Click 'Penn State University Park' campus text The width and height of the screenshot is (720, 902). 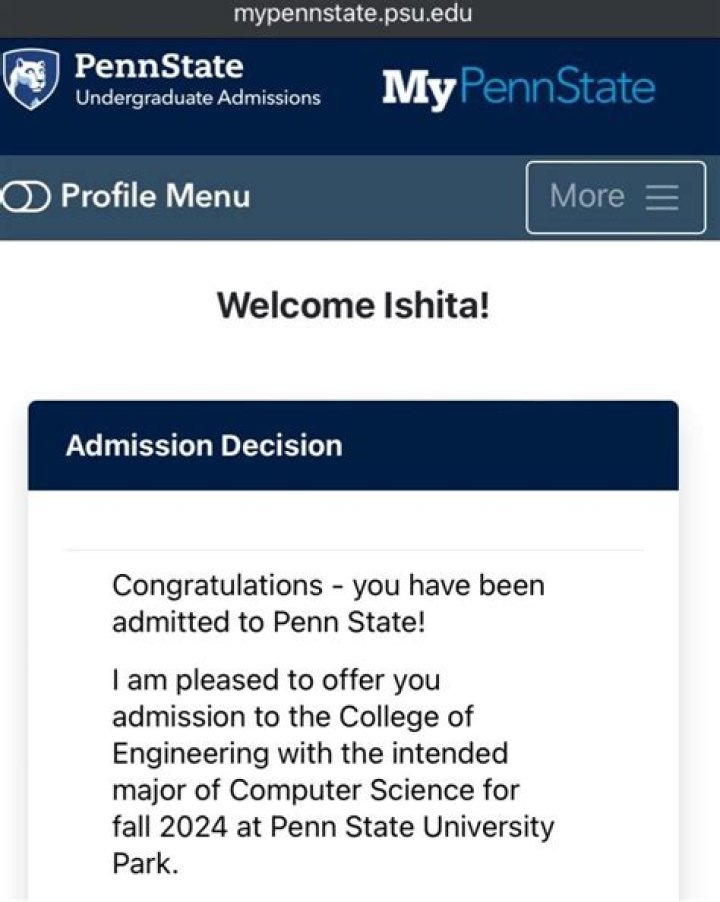(333, 845)
